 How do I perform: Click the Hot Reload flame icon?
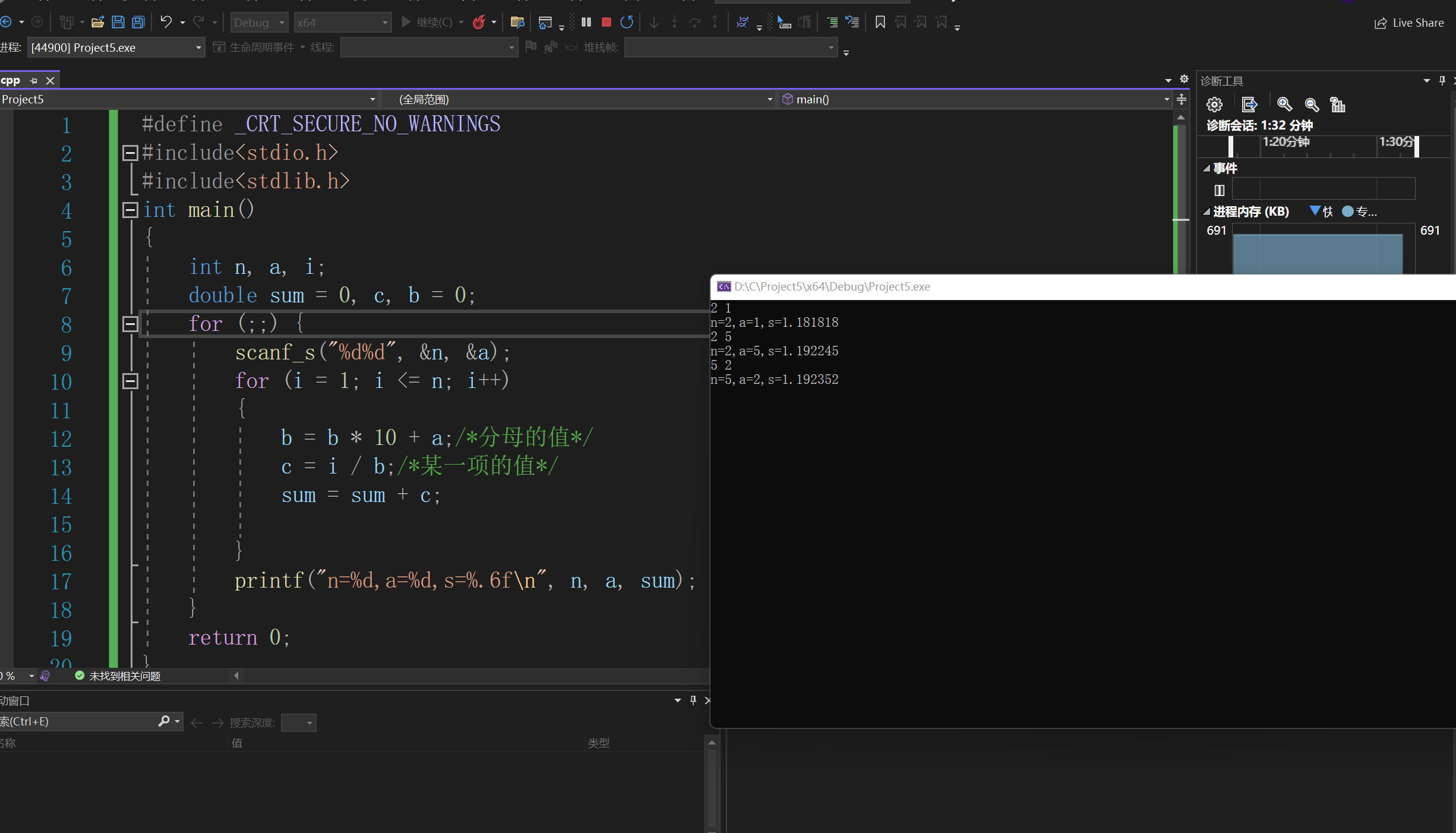[x=479, y=23]
